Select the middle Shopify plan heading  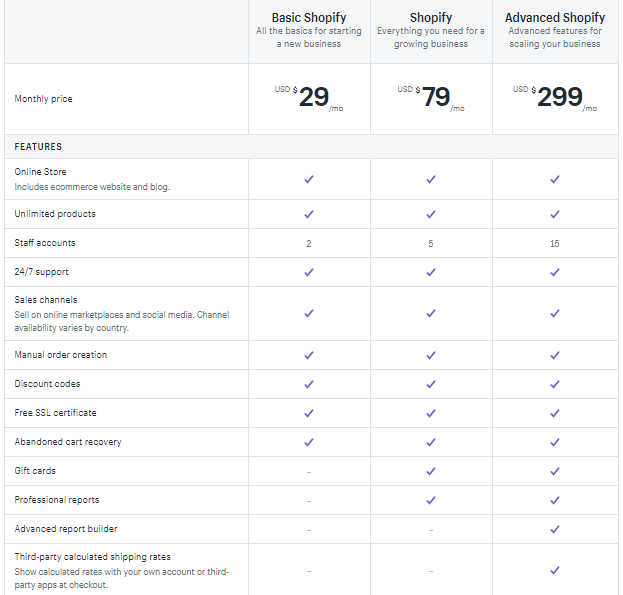pyautogui.click(x=431, y=18)
